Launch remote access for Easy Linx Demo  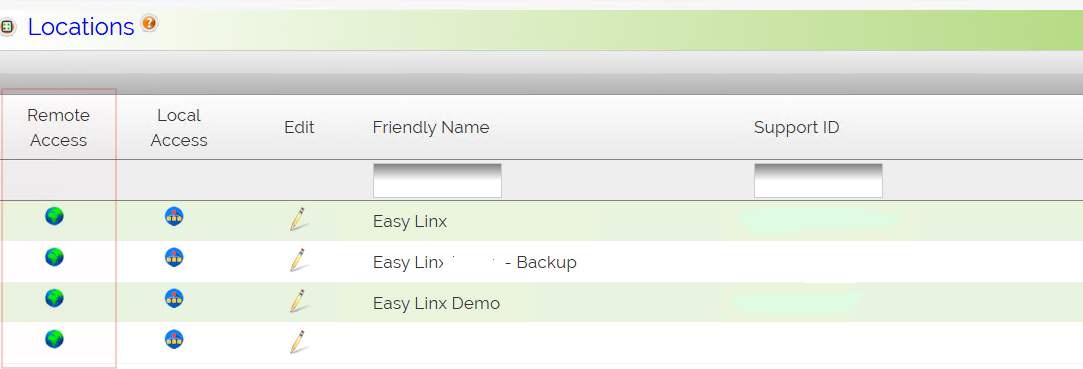(55, 298)
